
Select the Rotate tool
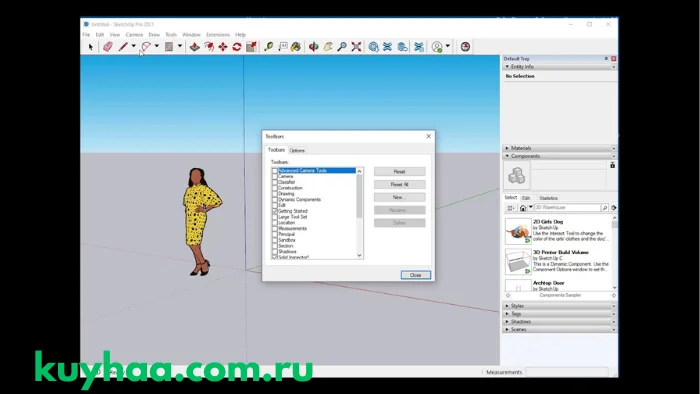click(237, 47)
